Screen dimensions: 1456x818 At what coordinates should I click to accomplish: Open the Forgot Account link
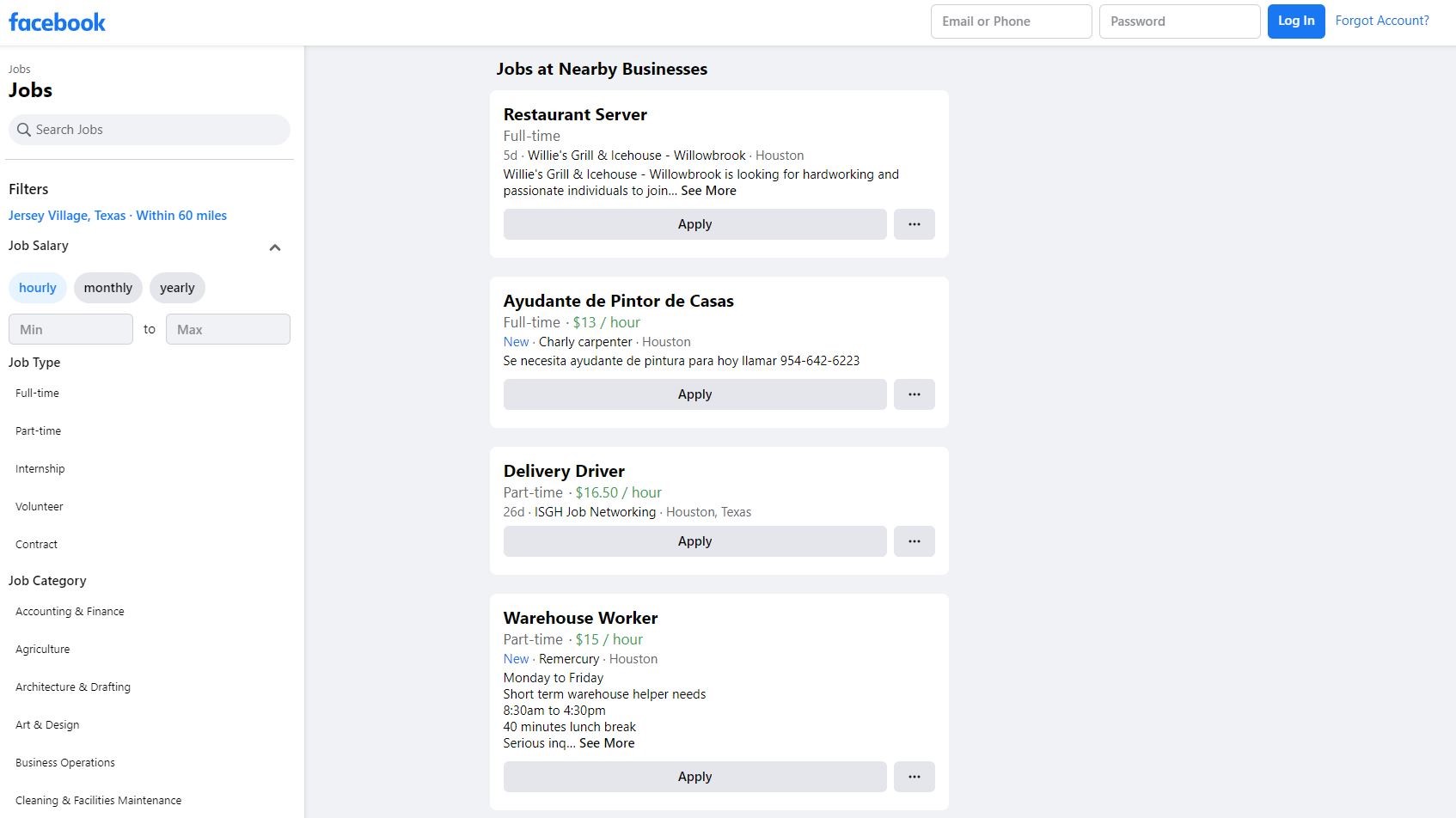pyautogui.click(x=1382, y=20)
